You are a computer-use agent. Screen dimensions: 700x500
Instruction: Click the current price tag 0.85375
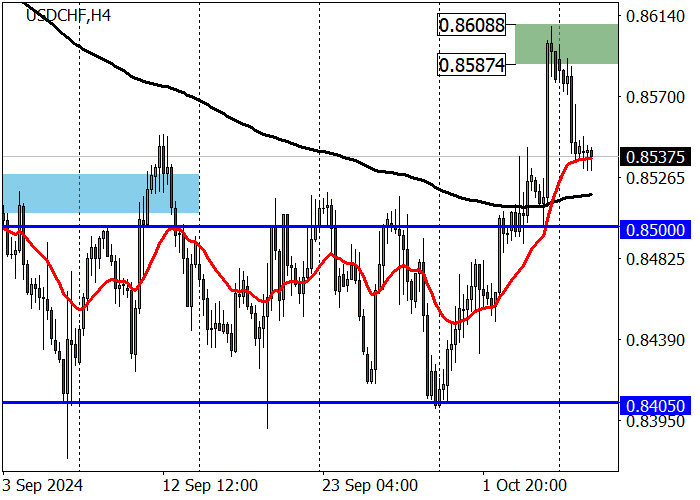pos(655,157)
